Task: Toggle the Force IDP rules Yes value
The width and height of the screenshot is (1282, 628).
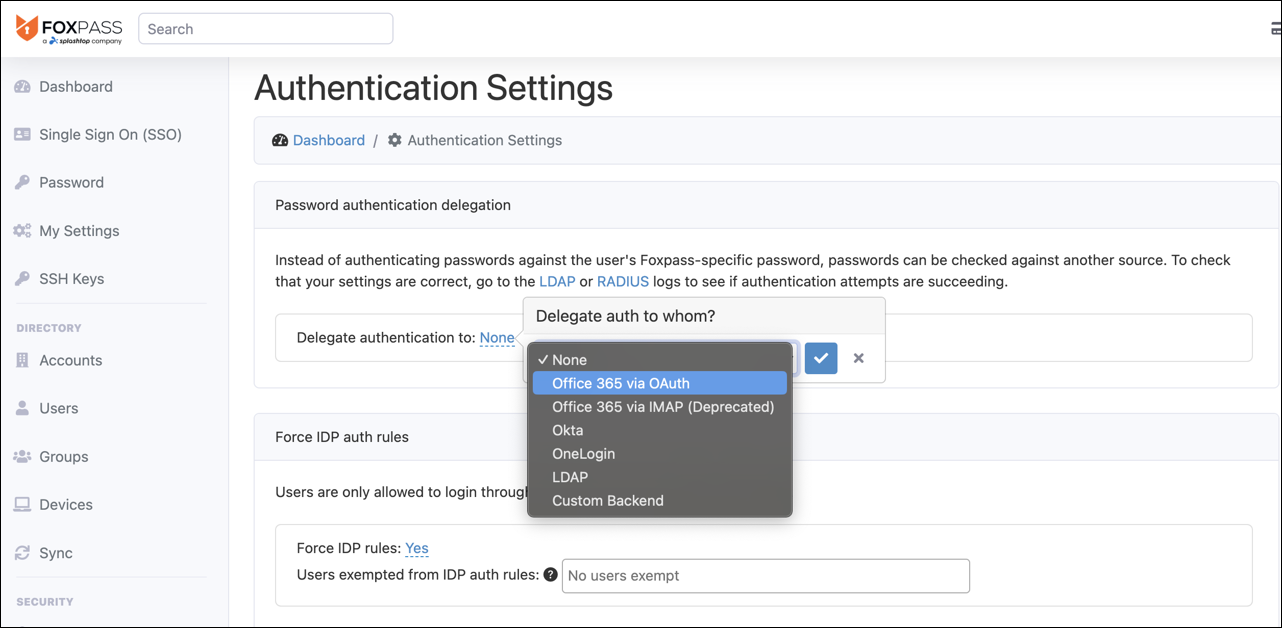Action: pyautogui.click(x=417, y=548)
